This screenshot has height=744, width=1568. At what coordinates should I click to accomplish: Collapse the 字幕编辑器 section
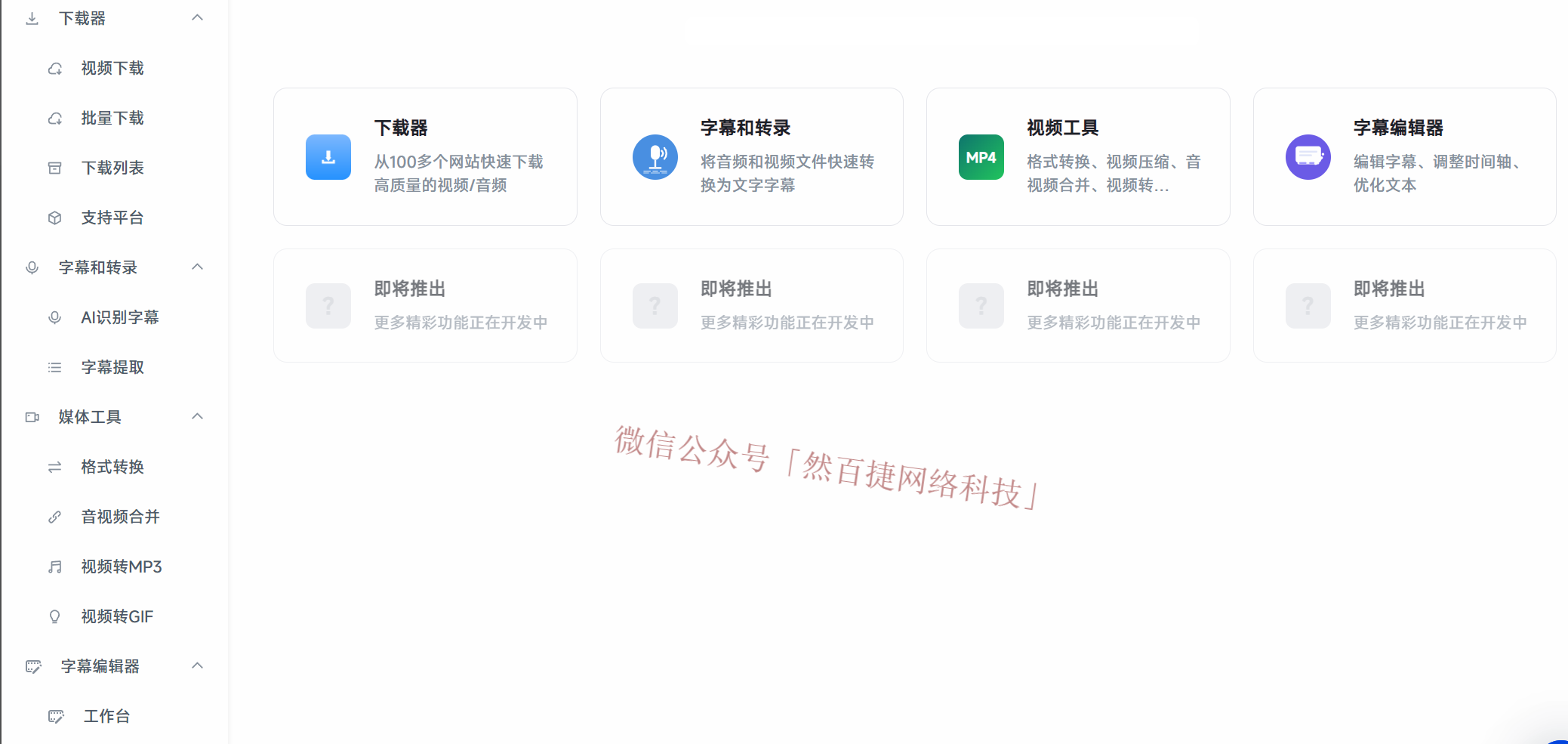197,665
